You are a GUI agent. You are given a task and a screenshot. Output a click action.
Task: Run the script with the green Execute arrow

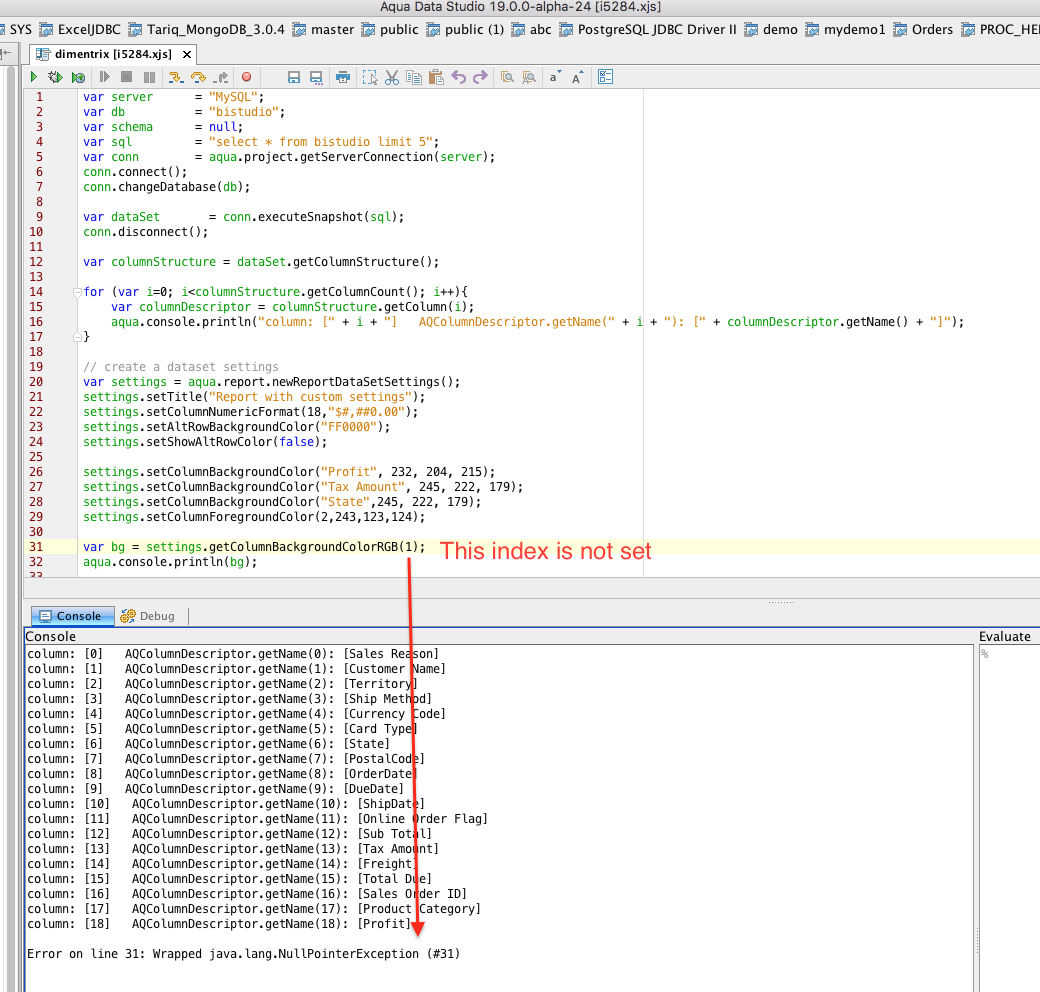pyautogui.click(x=34, y=77)
